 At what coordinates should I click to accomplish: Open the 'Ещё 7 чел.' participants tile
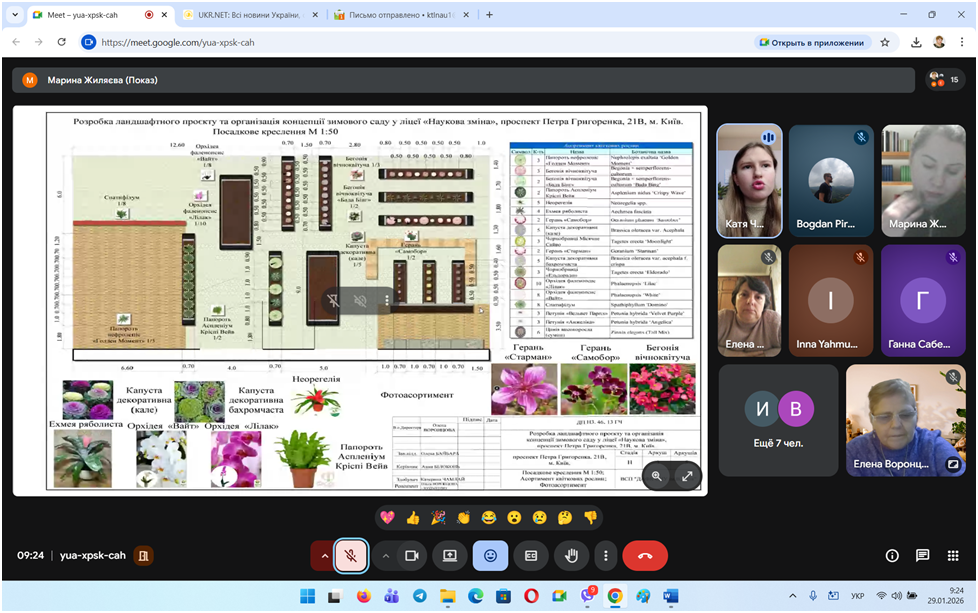coord(778,420)
